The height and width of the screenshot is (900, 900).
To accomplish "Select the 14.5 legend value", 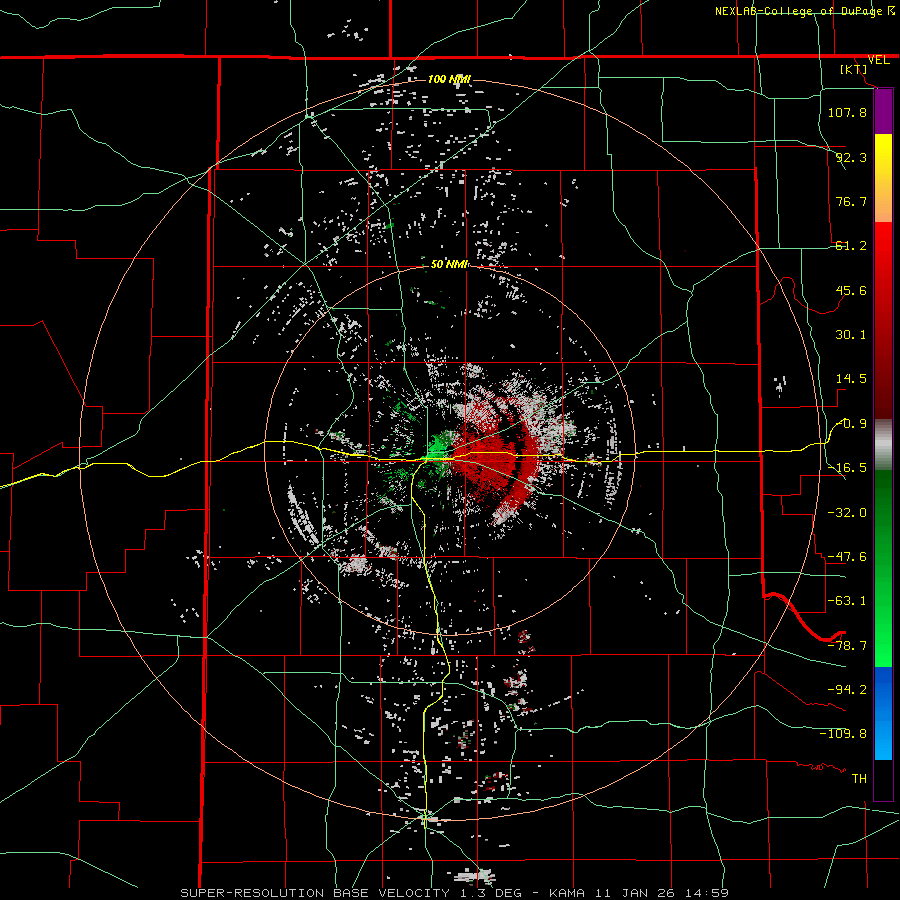I will 851,379.
